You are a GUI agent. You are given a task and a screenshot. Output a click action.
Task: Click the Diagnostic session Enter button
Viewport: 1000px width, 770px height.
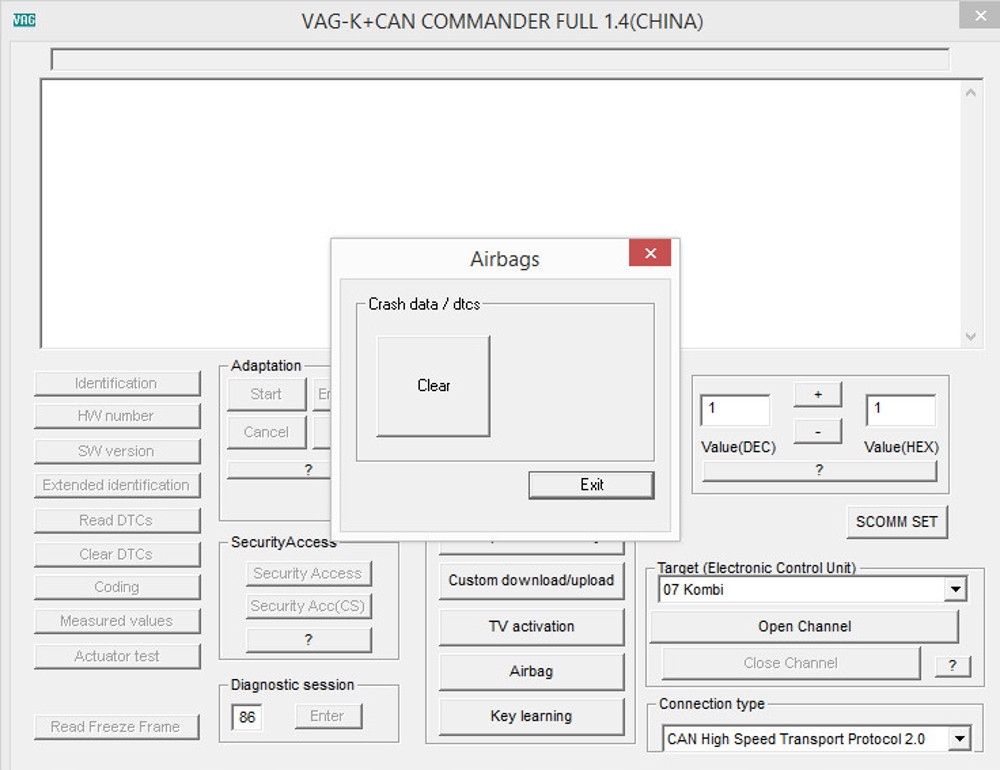click(328, 716)
